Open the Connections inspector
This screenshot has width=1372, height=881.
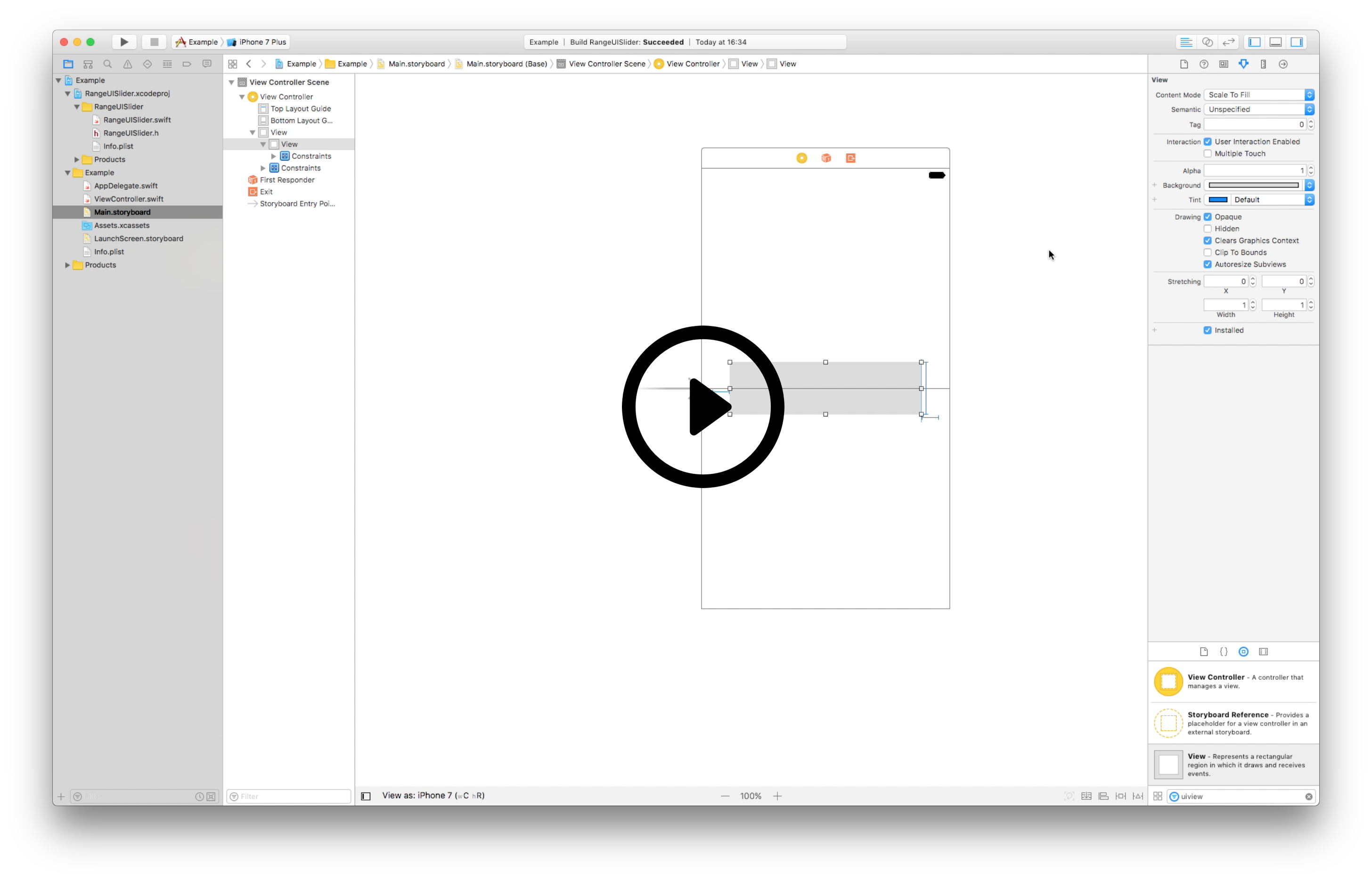[x=1283, y=64]
